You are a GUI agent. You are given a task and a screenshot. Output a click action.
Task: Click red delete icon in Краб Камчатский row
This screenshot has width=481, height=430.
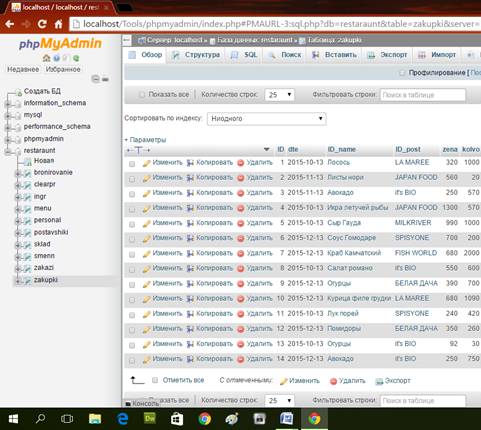tap(241, 254)
